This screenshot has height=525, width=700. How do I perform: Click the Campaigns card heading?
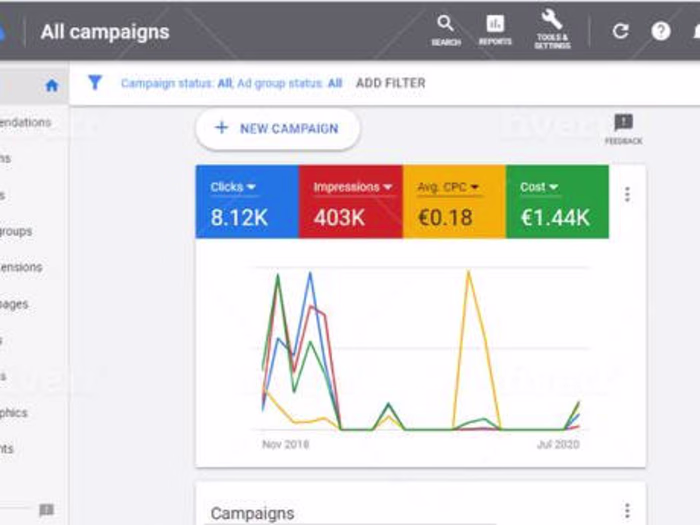(252, 513)
